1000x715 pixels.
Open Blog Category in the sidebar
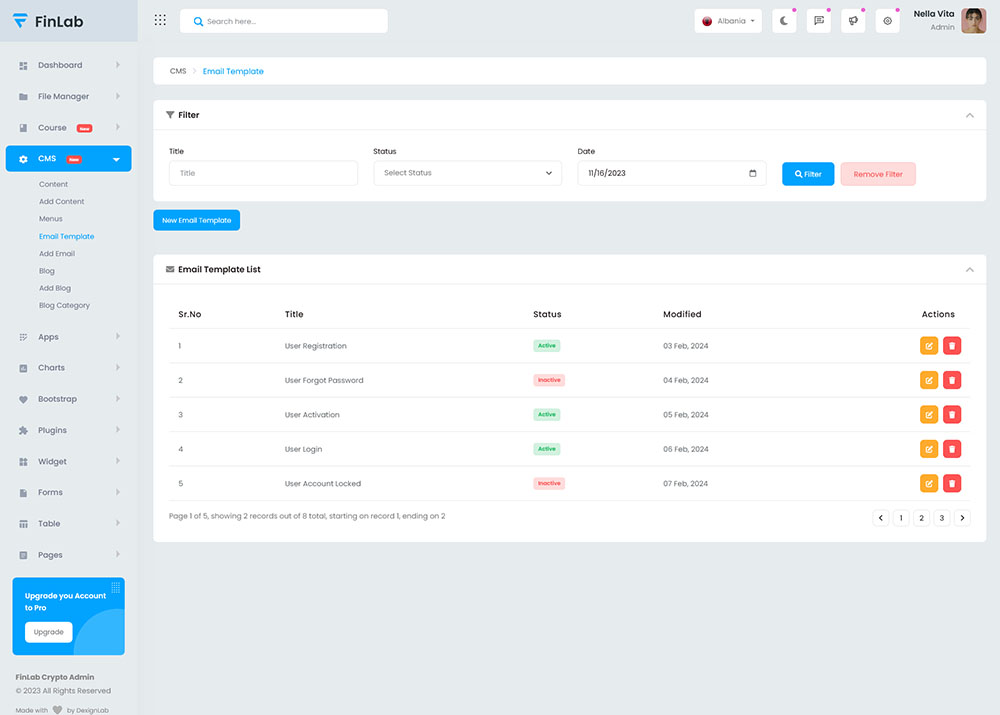(64, 305)
